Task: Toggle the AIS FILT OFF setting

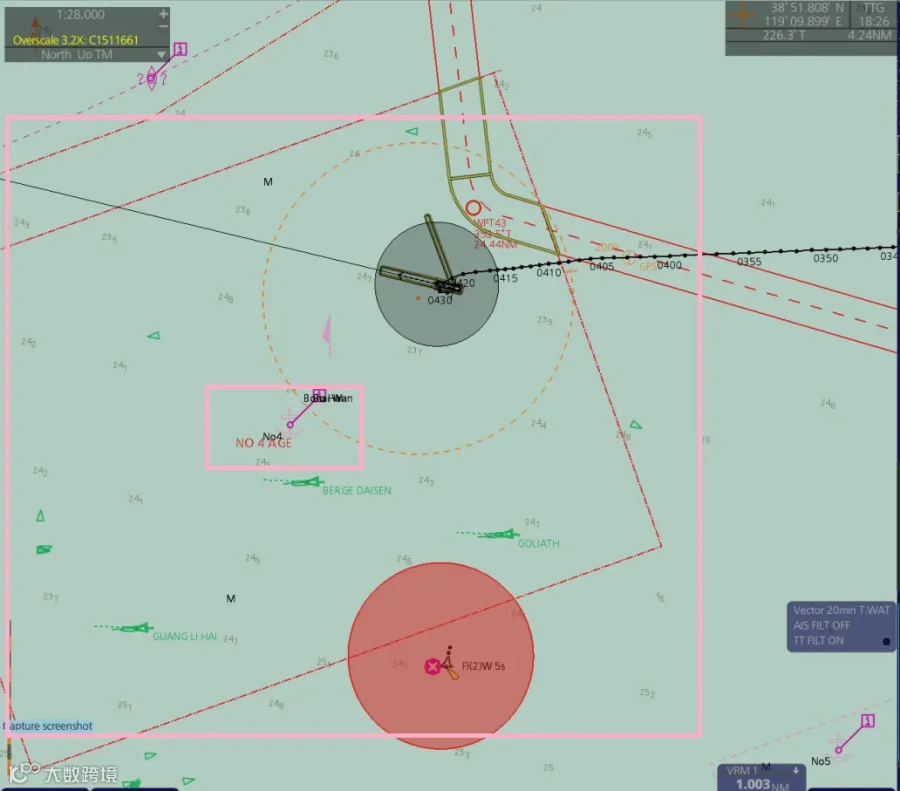Action: click(821, 625)
